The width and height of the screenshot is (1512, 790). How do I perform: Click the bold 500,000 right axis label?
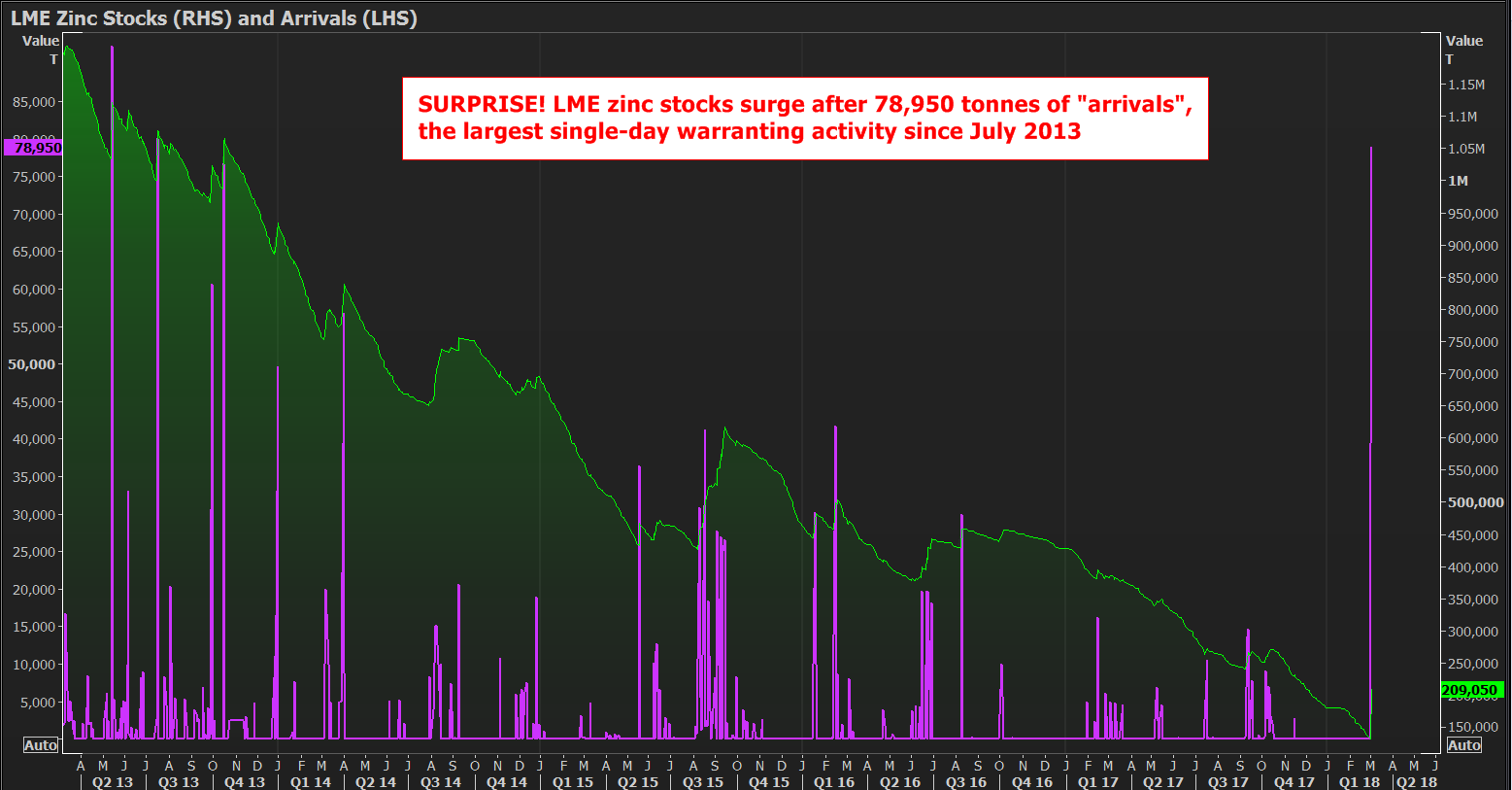pyautogui.click(x=1475, y=502)
